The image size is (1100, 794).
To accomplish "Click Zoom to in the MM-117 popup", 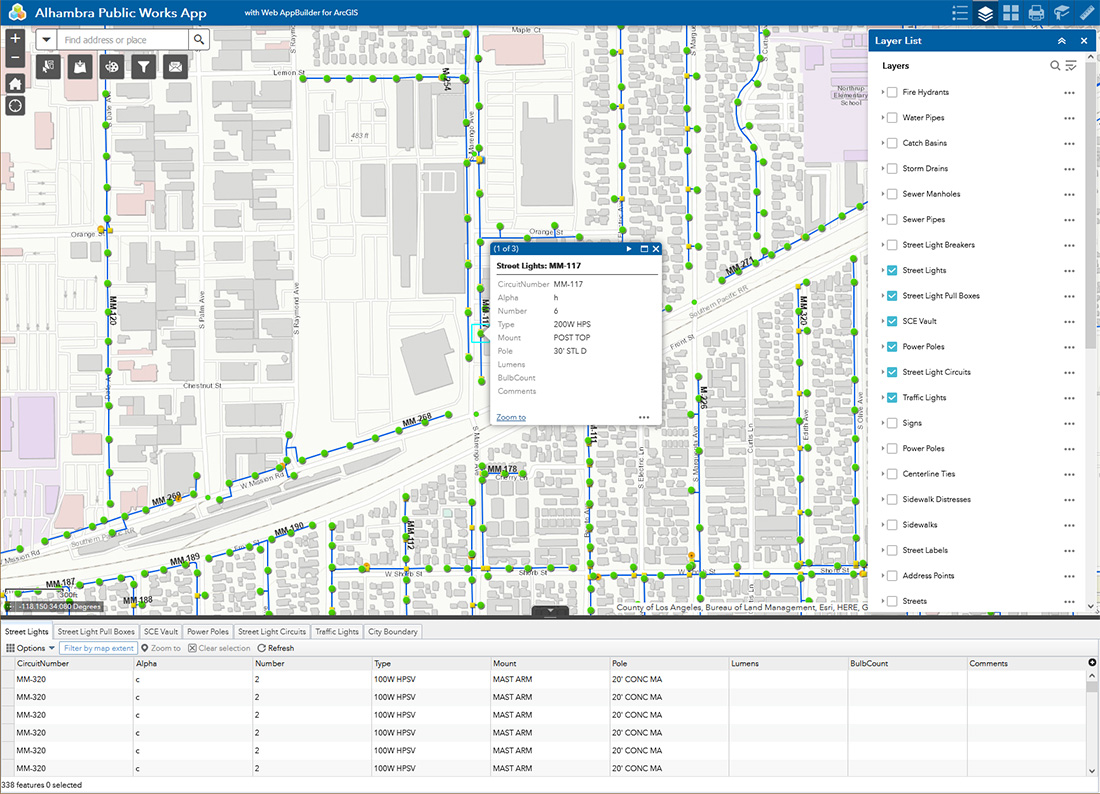I will (x=510, y=417).
